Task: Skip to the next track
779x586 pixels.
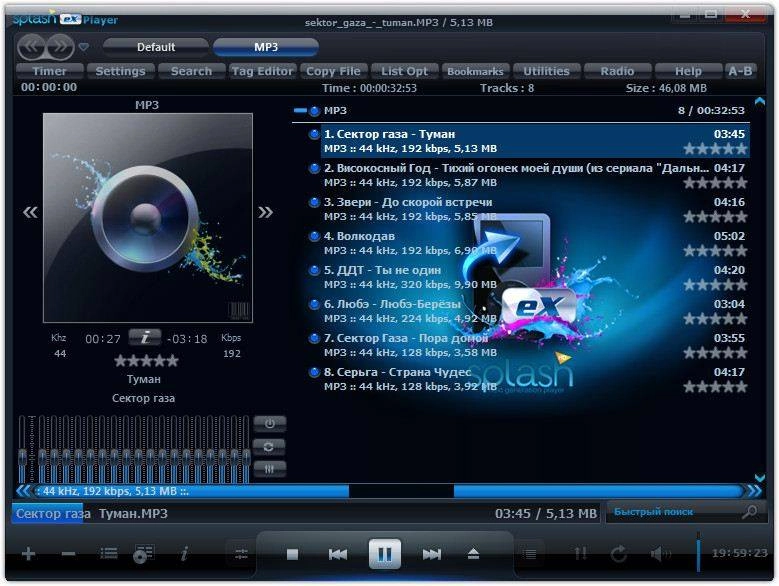Action: [x=431, y=554]
